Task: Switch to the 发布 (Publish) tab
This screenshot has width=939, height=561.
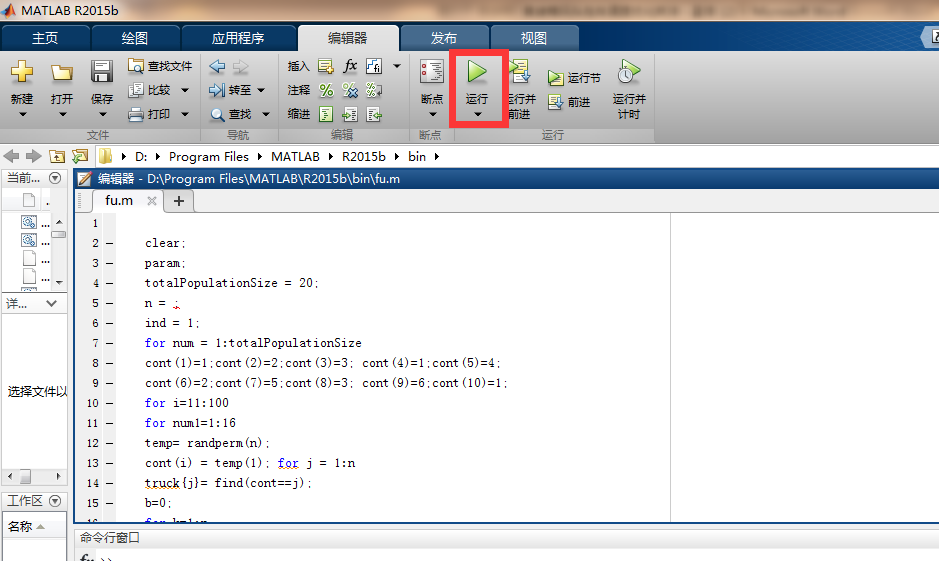Action: click(444, 38)
